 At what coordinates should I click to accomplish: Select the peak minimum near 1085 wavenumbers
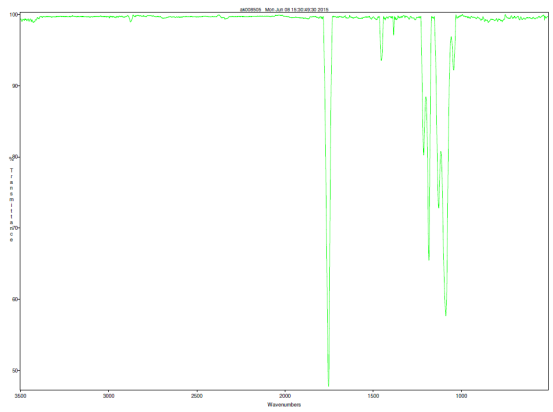coord(446,314)
